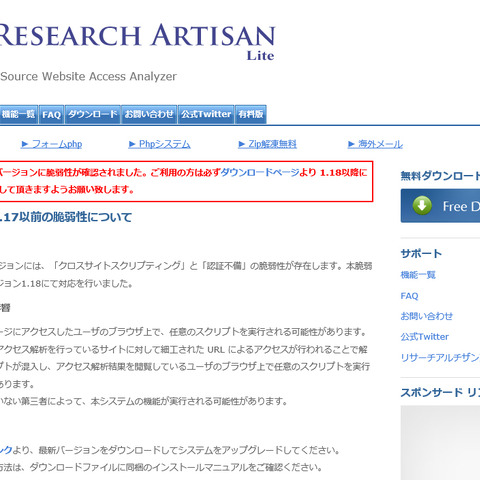Click the スポンサード リンク sidebar heading
The width and height of the screenshot is (480, 480).
click(440, 392)
